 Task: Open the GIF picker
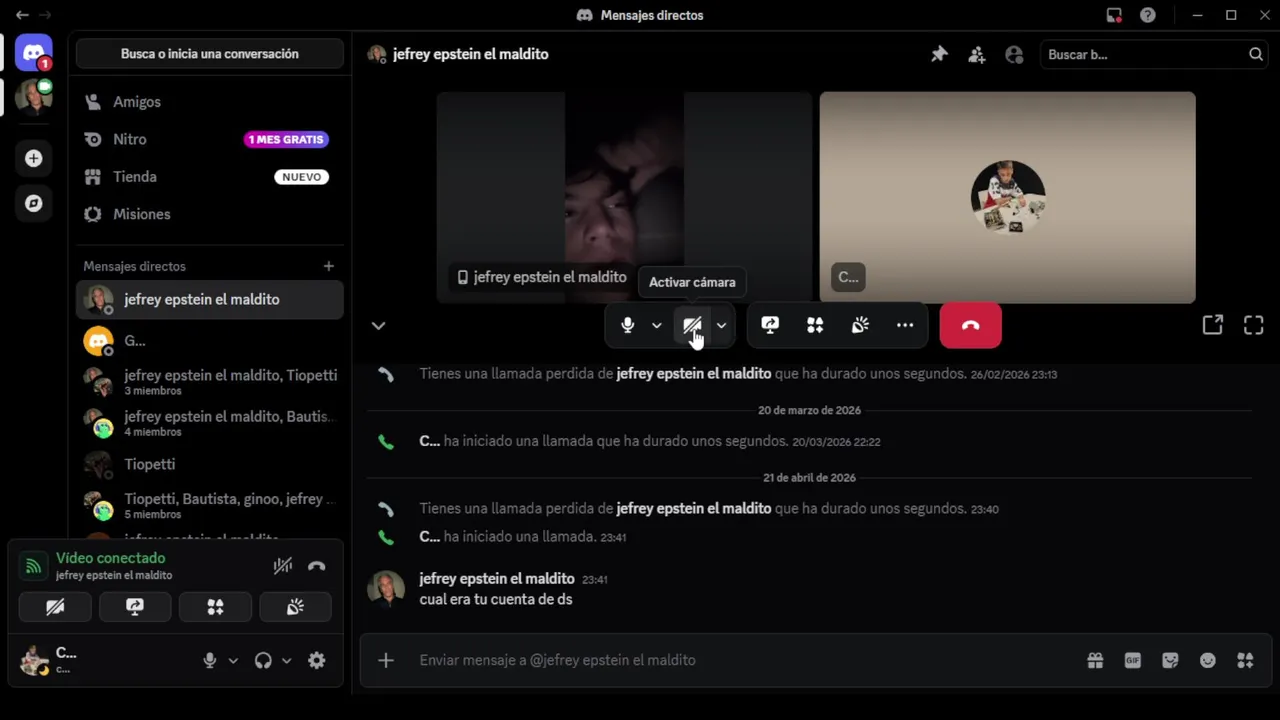coord(1133,660)
